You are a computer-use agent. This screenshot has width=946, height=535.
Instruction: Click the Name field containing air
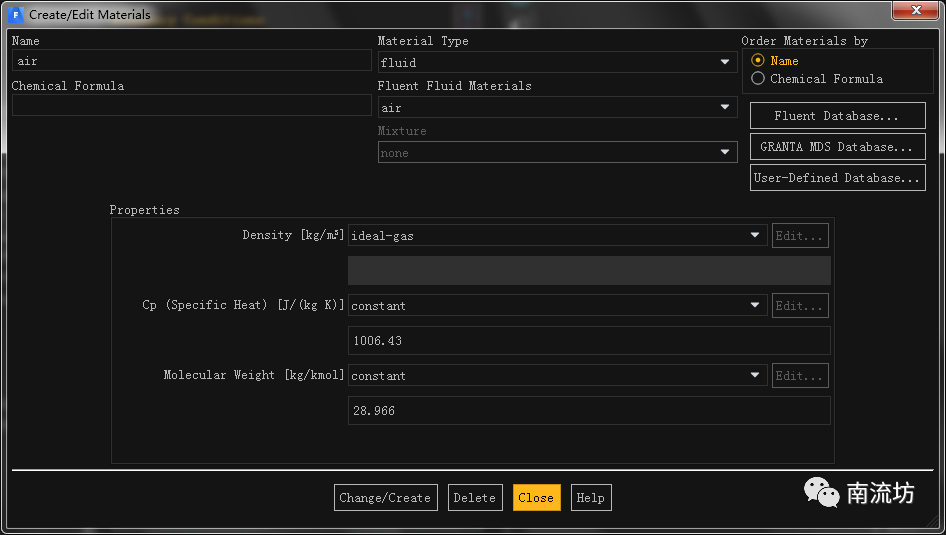click(191, 60)
